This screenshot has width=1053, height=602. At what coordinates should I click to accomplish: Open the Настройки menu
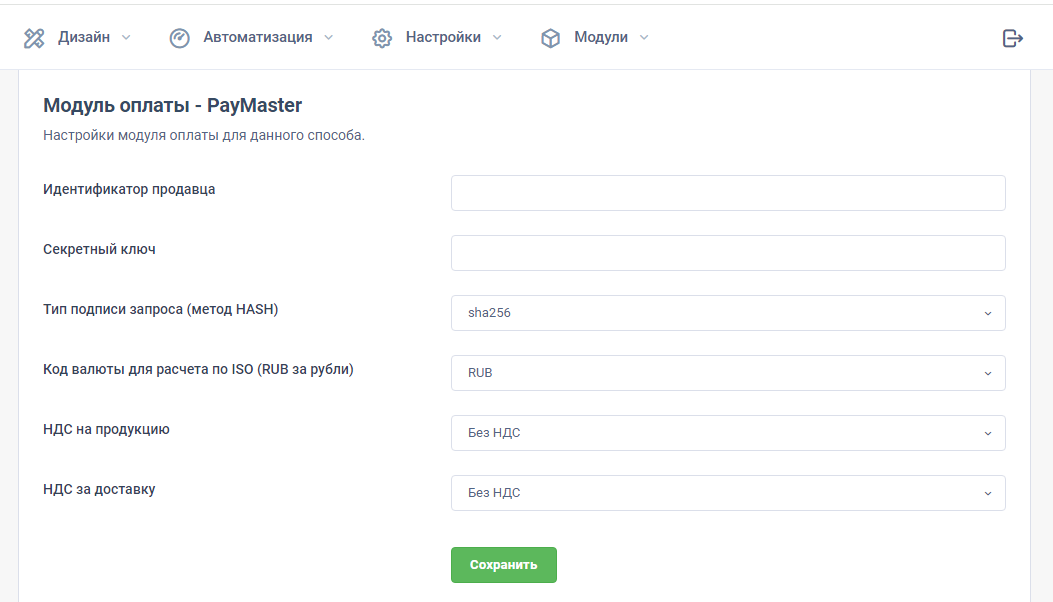(x=443, y=37)
